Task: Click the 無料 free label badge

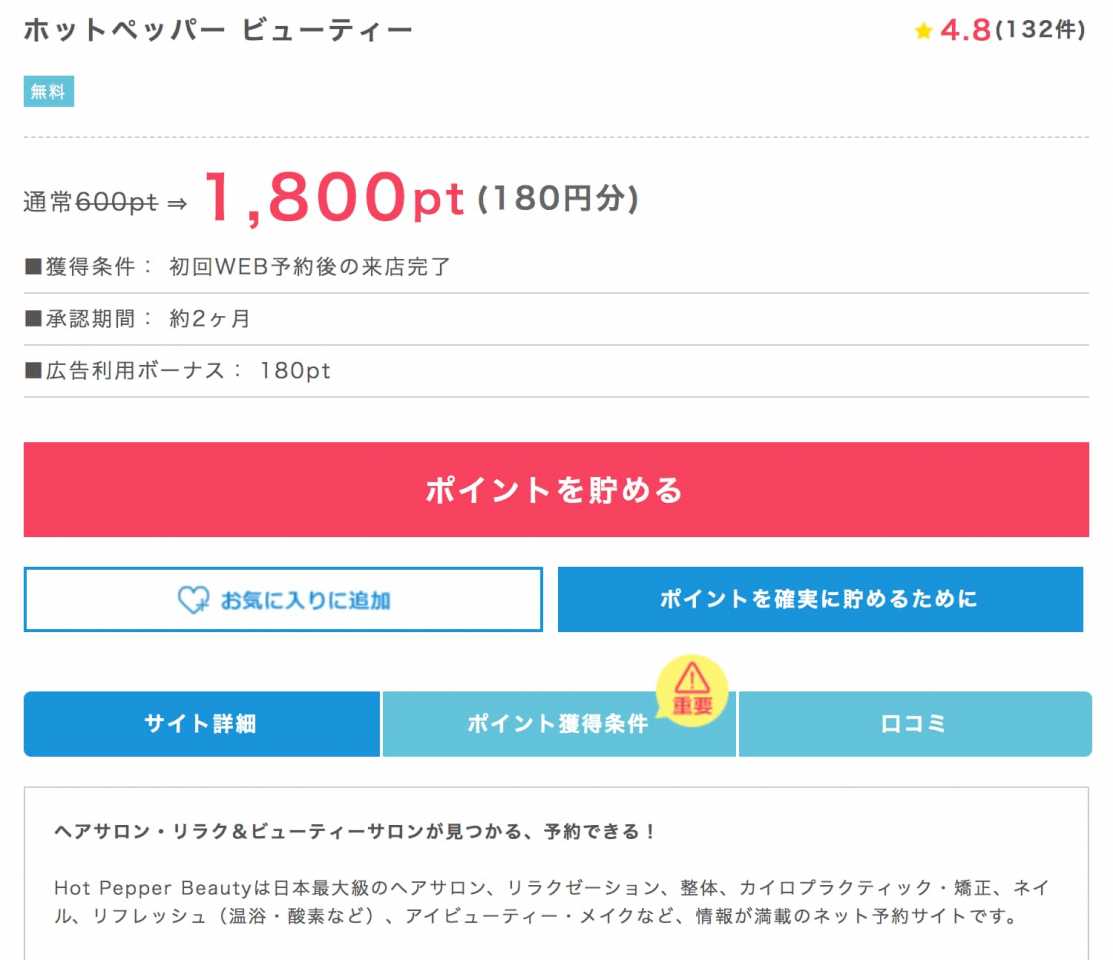Action: click(49, 92)
